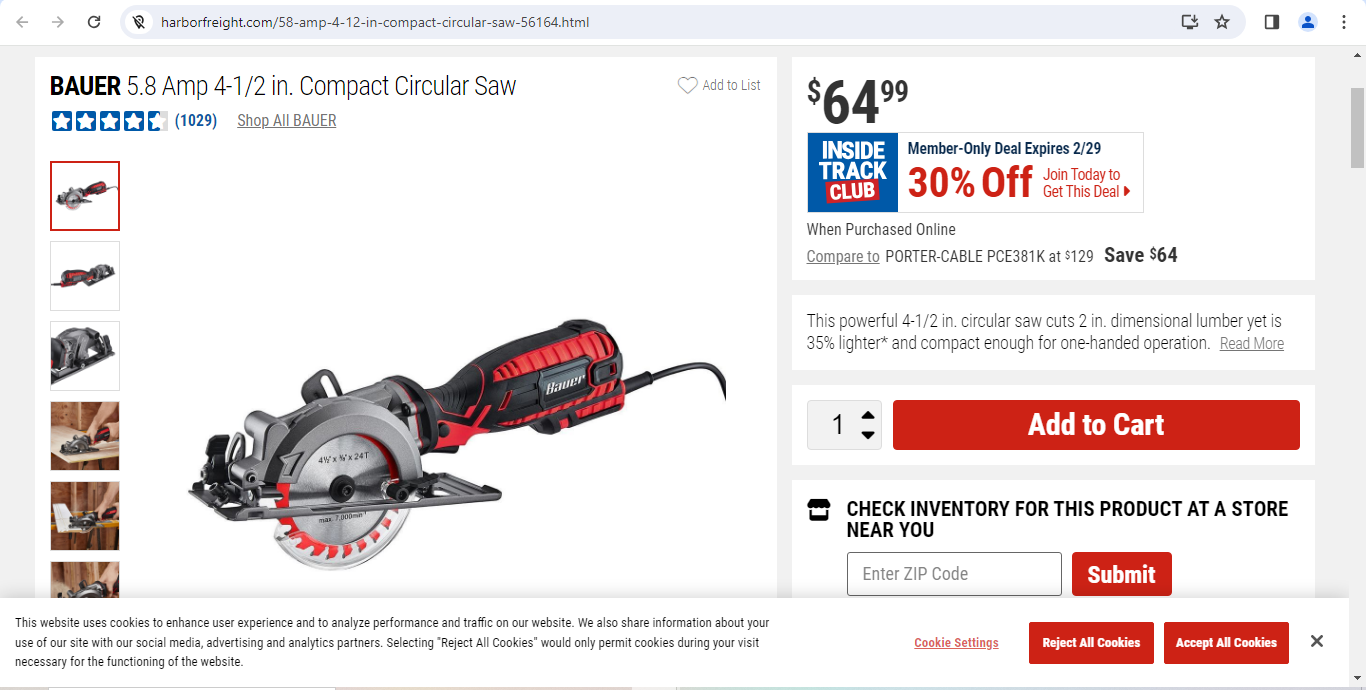
Task: Decrease quantity with the down arrow
Action: 868,435
